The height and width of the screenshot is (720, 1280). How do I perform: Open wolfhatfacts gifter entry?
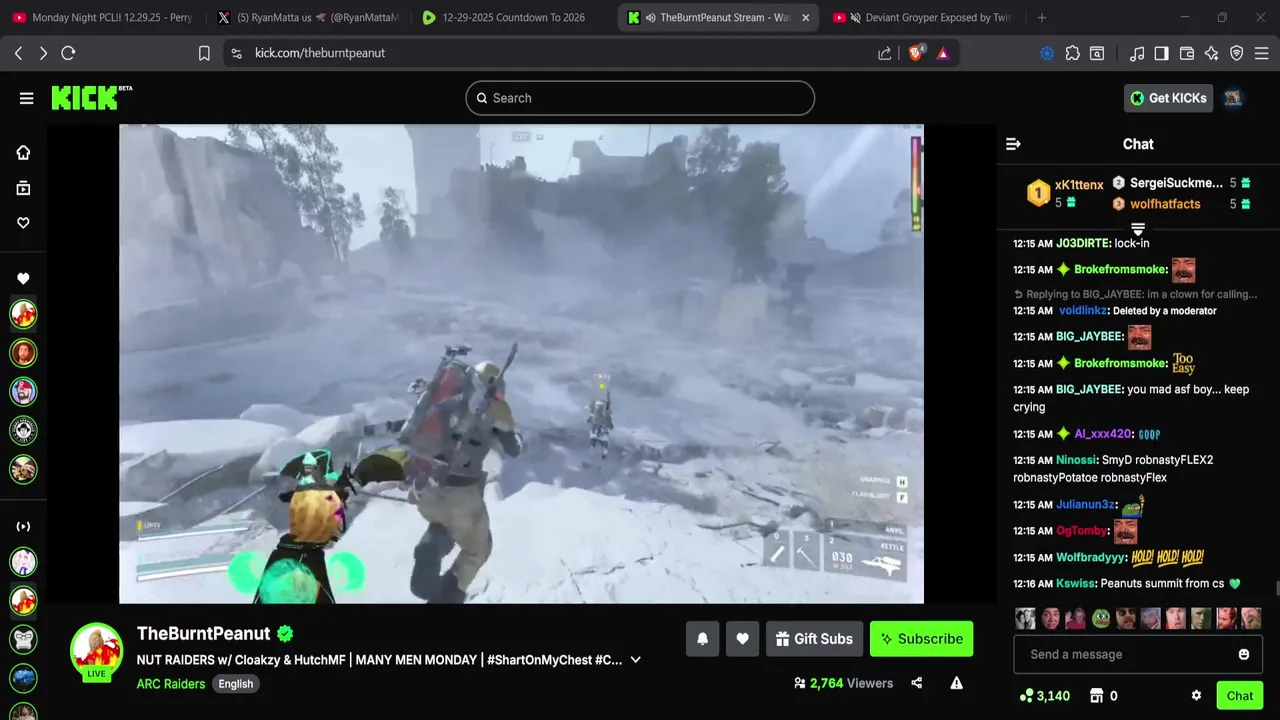click(x=1165, y=204)
